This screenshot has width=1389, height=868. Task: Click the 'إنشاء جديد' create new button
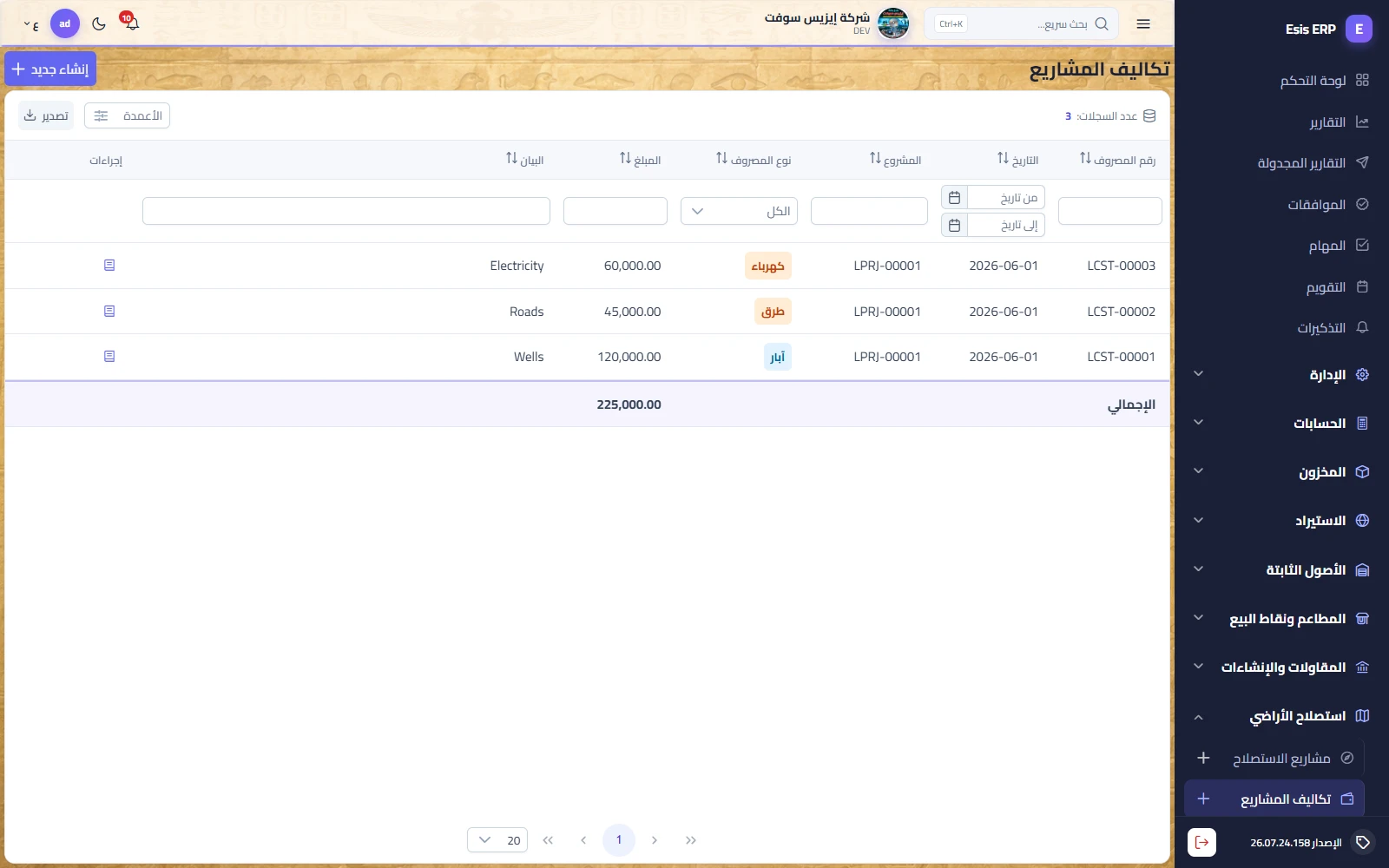click(50, 69)
